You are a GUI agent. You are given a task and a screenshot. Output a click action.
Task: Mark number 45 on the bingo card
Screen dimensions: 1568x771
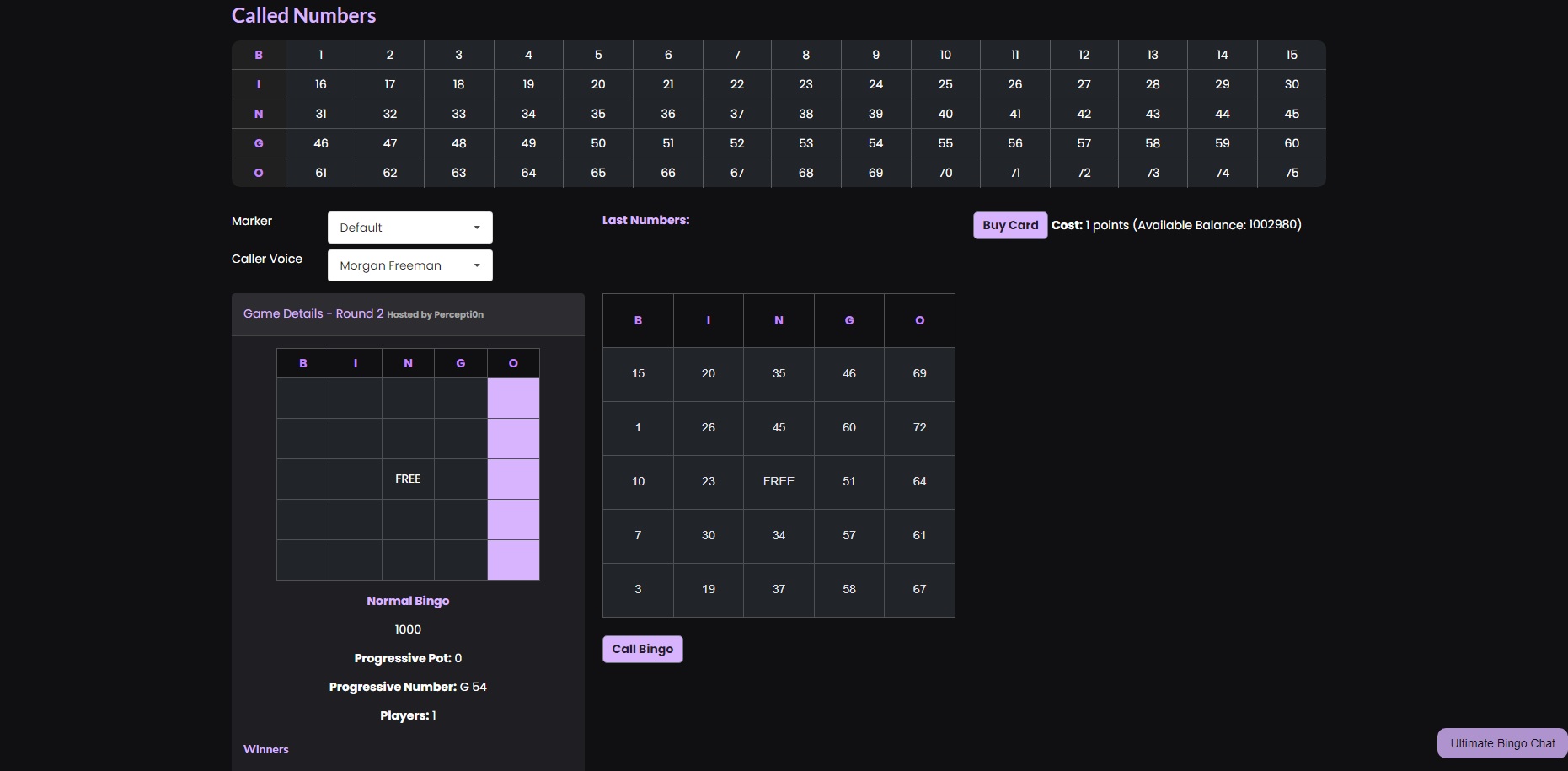click(779, 428)
